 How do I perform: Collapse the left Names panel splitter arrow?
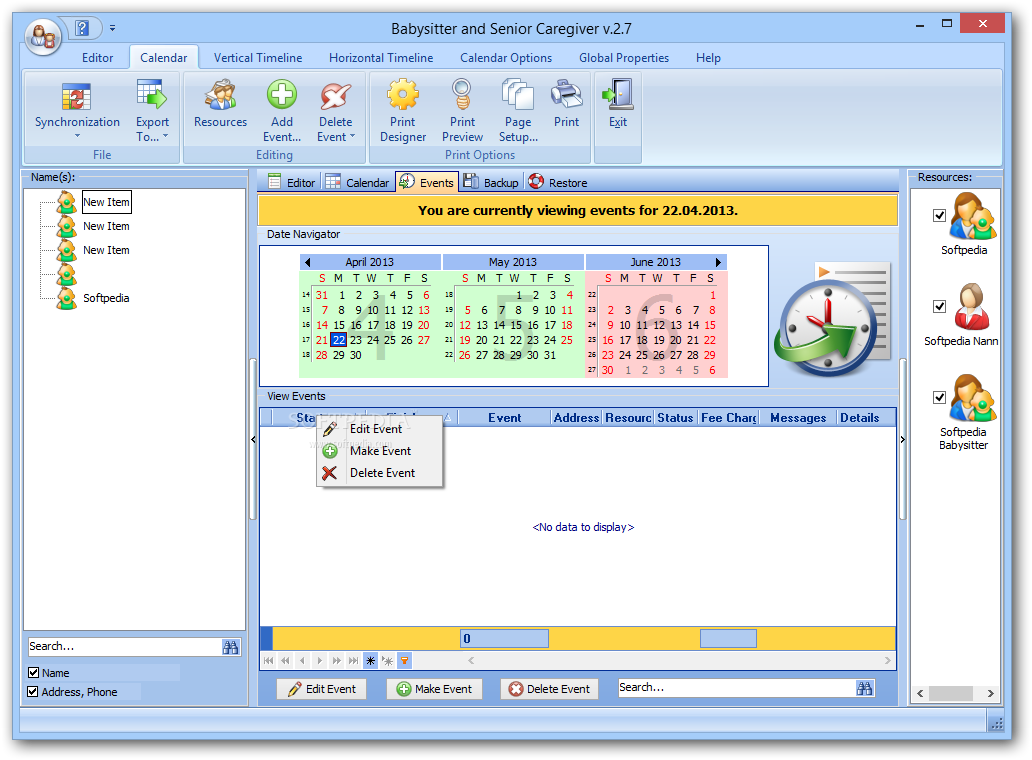[x=253, y=439]
